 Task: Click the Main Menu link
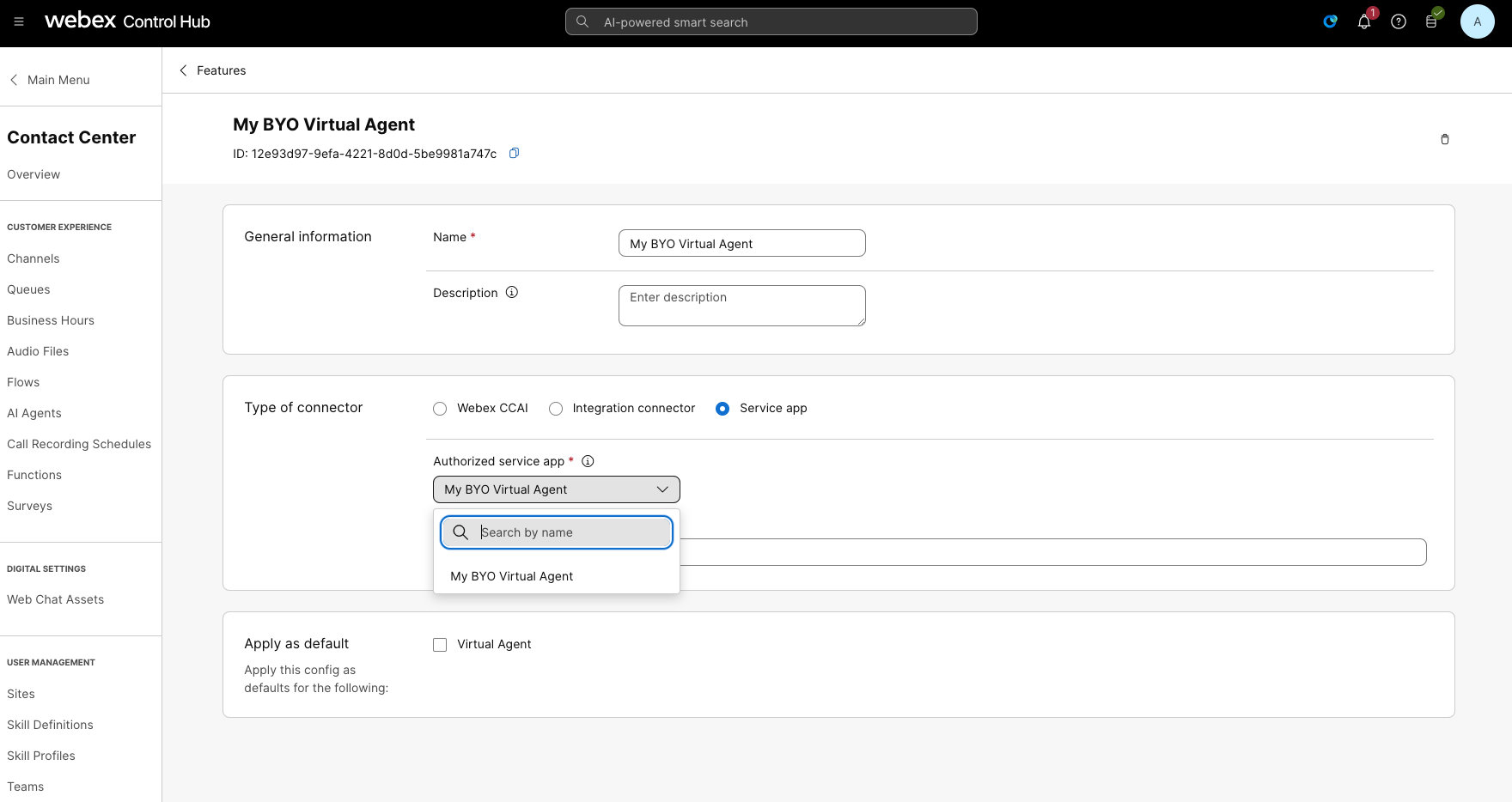click(58, 80)
